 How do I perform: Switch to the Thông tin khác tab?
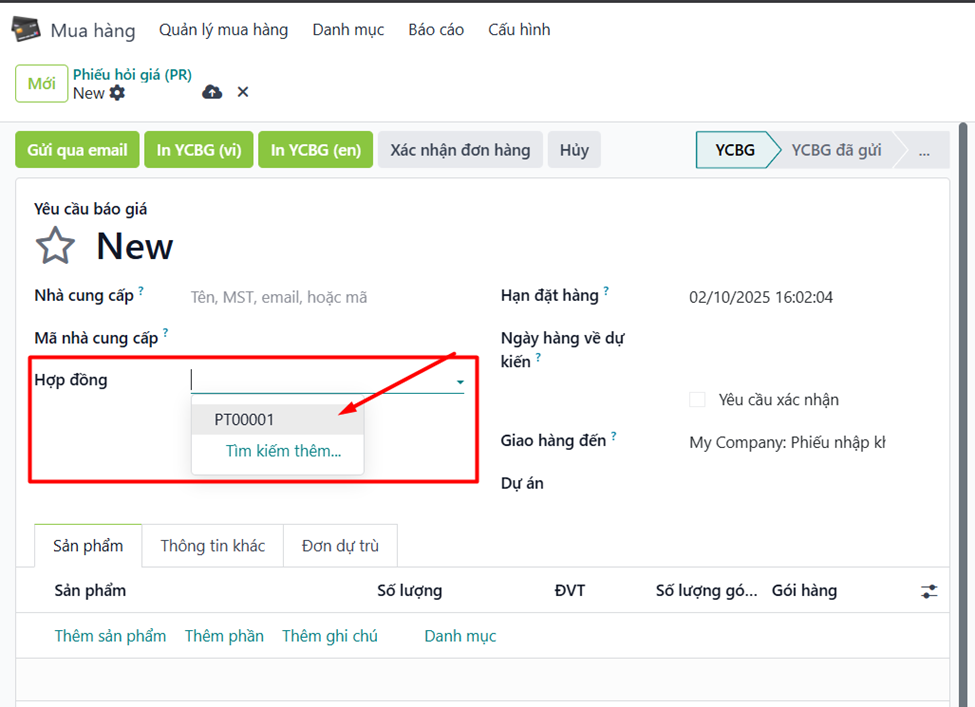coord(213,546)
